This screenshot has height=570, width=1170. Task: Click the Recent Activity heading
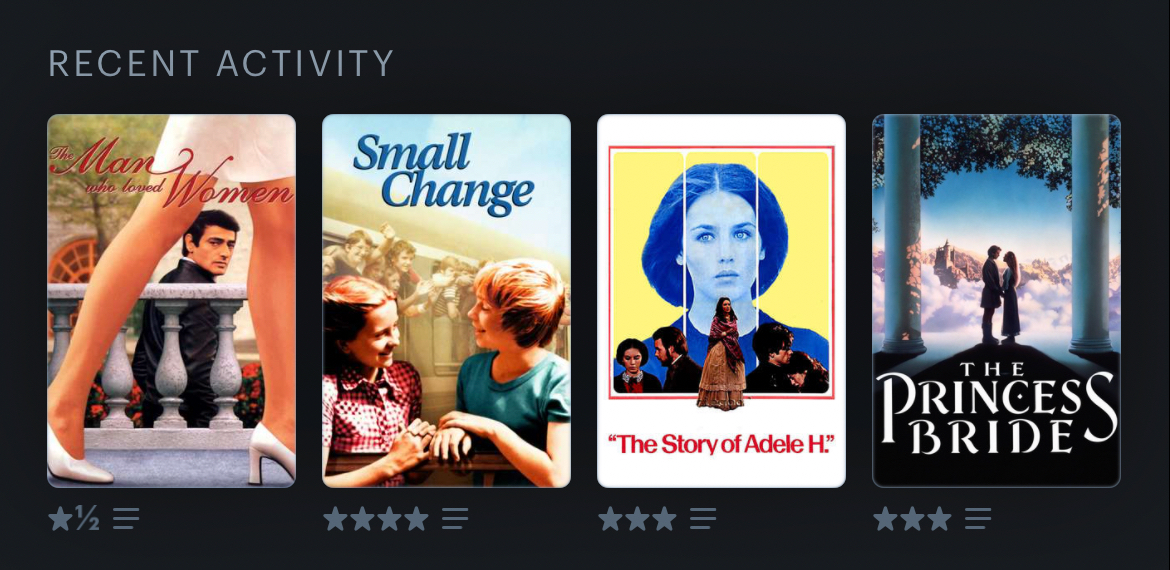pyautogui.click(x=221, y=63)
